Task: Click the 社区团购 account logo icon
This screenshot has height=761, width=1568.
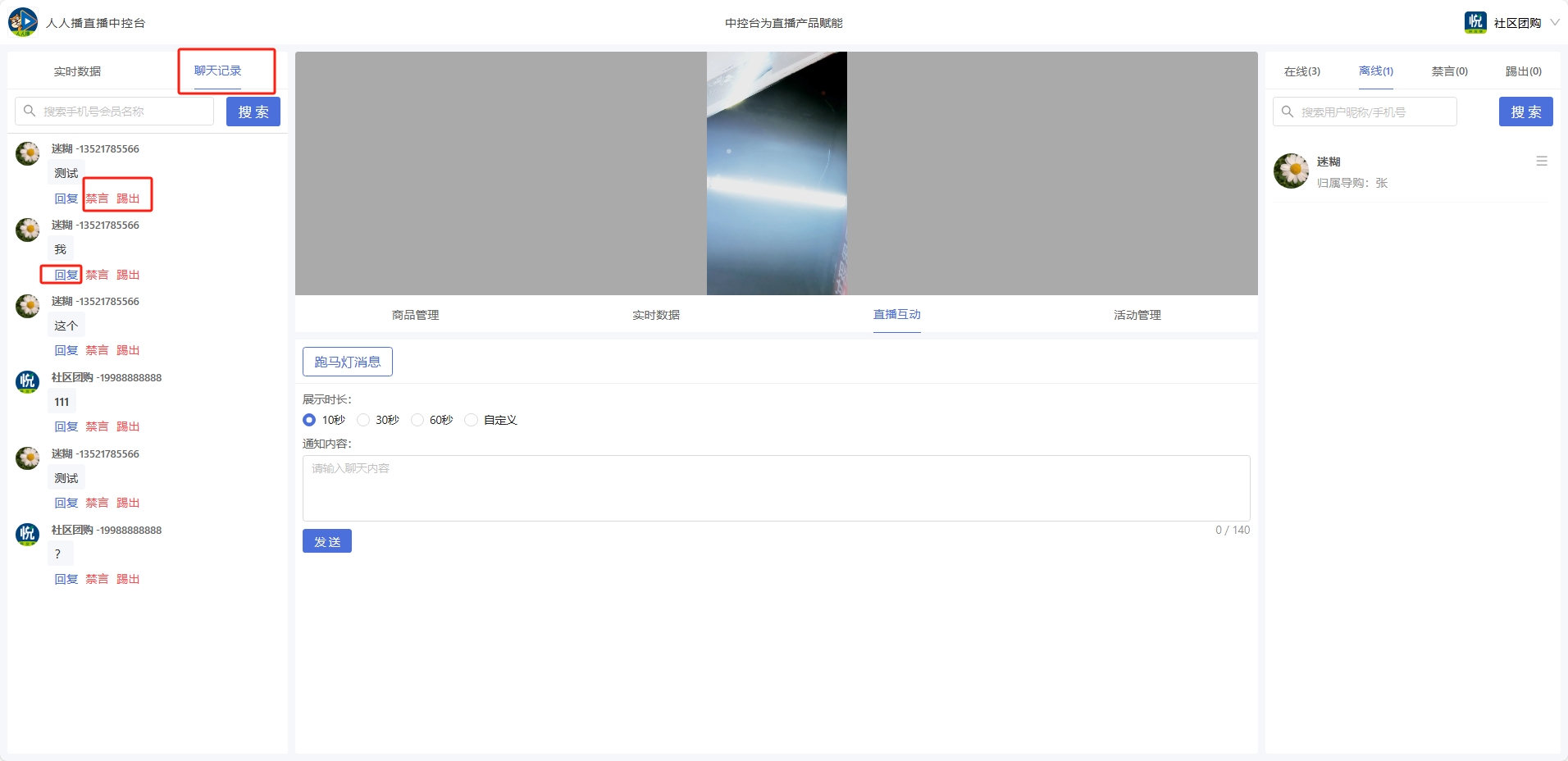Action: (x=1475, y=22)
